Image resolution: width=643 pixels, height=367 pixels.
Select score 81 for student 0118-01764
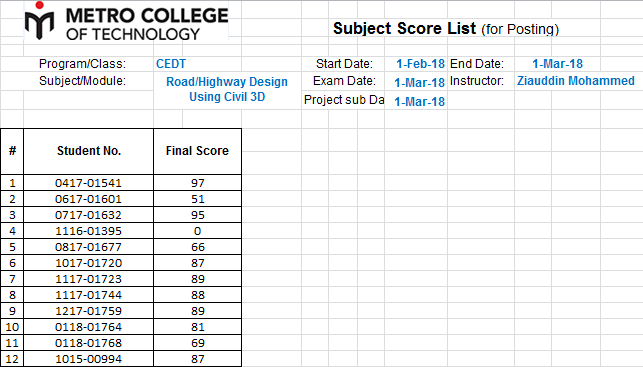tap(197, 327)
